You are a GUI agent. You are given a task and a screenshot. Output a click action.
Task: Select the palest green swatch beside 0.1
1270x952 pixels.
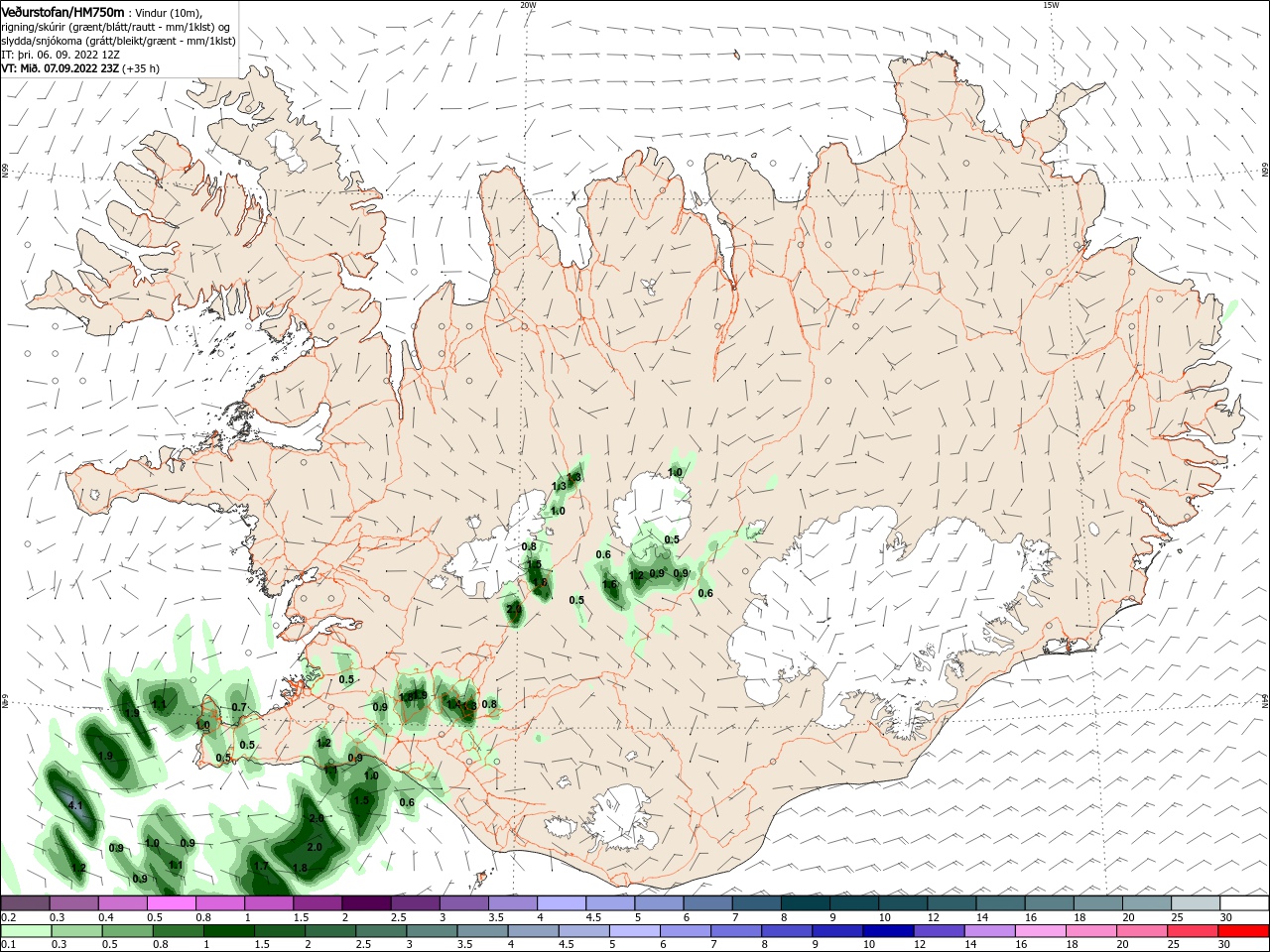(x=25, y=931)
